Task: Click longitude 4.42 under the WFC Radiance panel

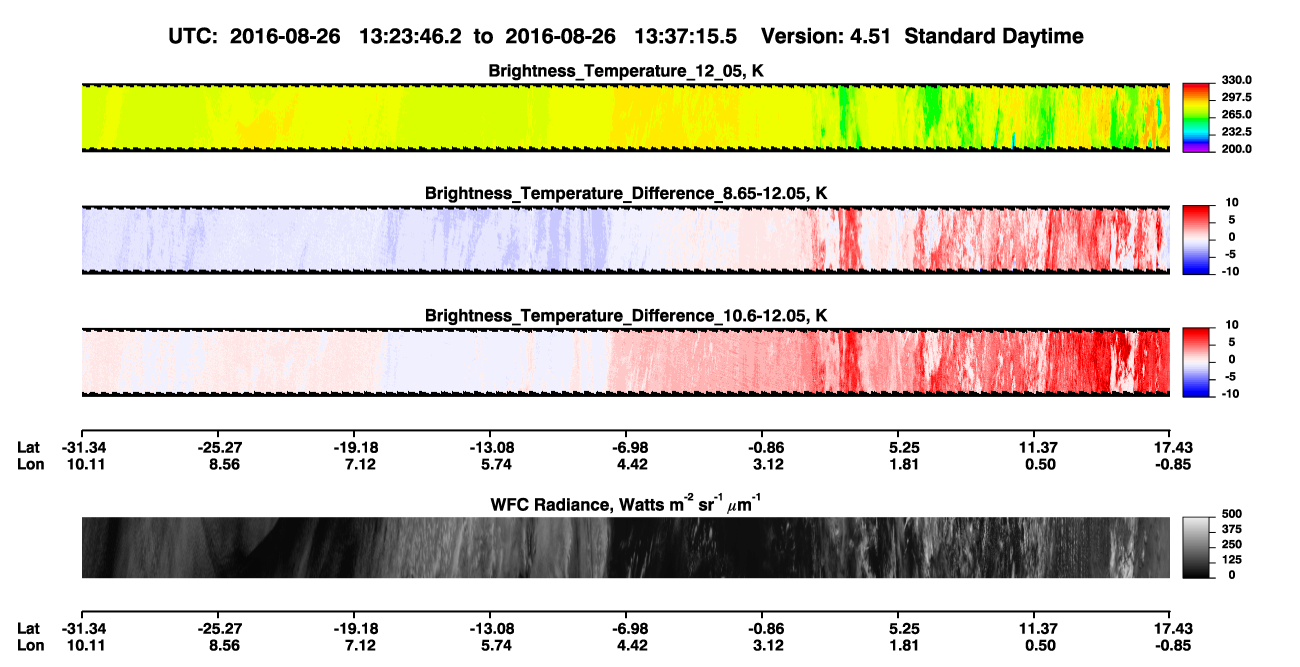Action: 632,645
